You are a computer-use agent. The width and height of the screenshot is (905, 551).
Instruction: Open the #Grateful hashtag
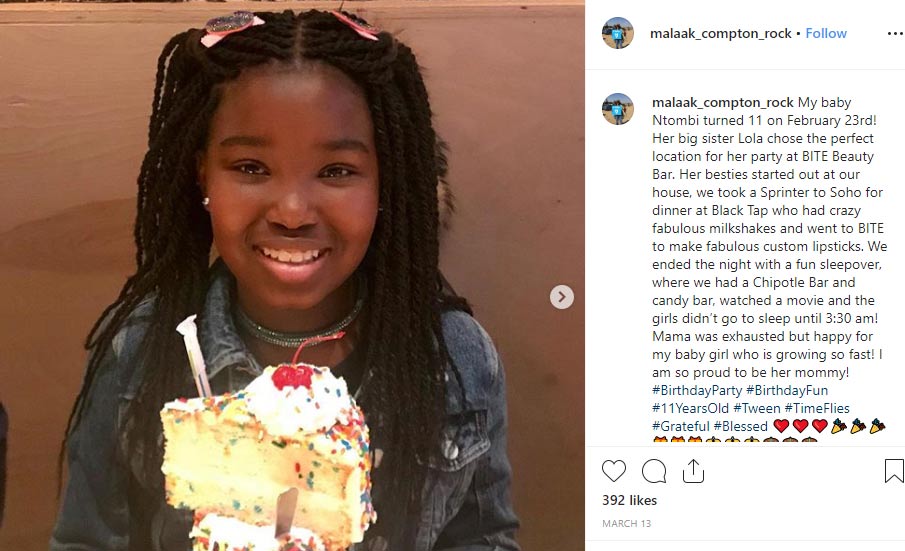(680, 426)
